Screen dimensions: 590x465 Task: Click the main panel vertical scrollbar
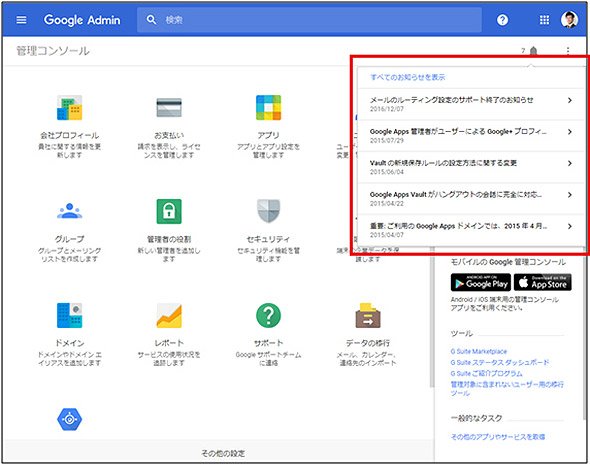click(432, 318)
